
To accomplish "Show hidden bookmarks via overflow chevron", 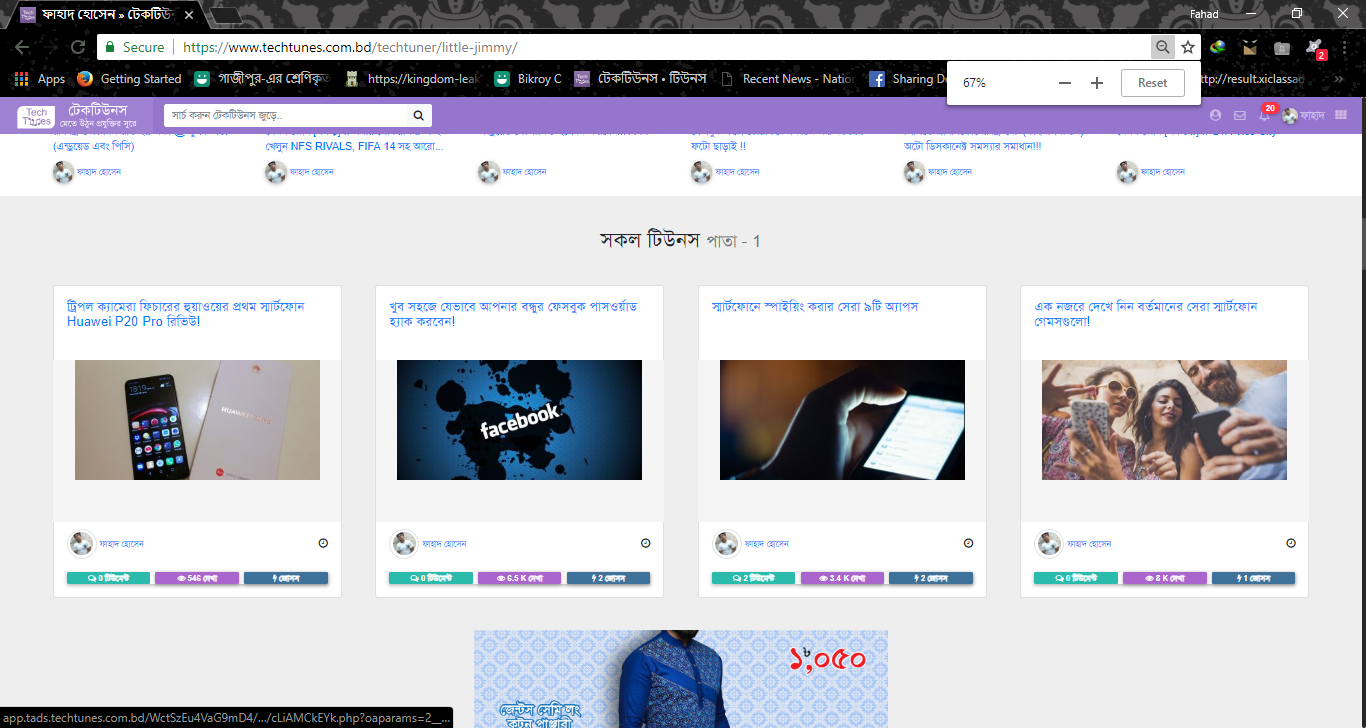I will coord(1339,79).
